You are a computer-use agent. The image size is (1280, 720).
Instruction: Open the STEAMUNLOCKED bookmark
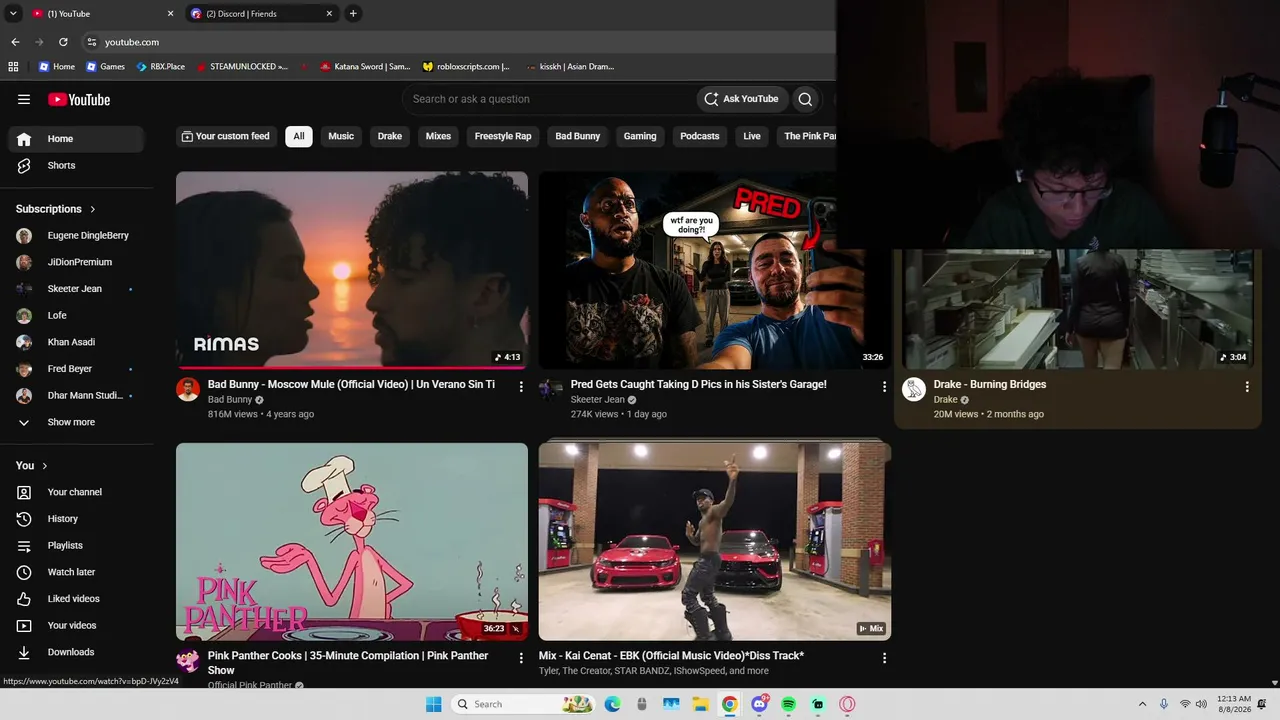pyautogui.click(x=241, y=67)
